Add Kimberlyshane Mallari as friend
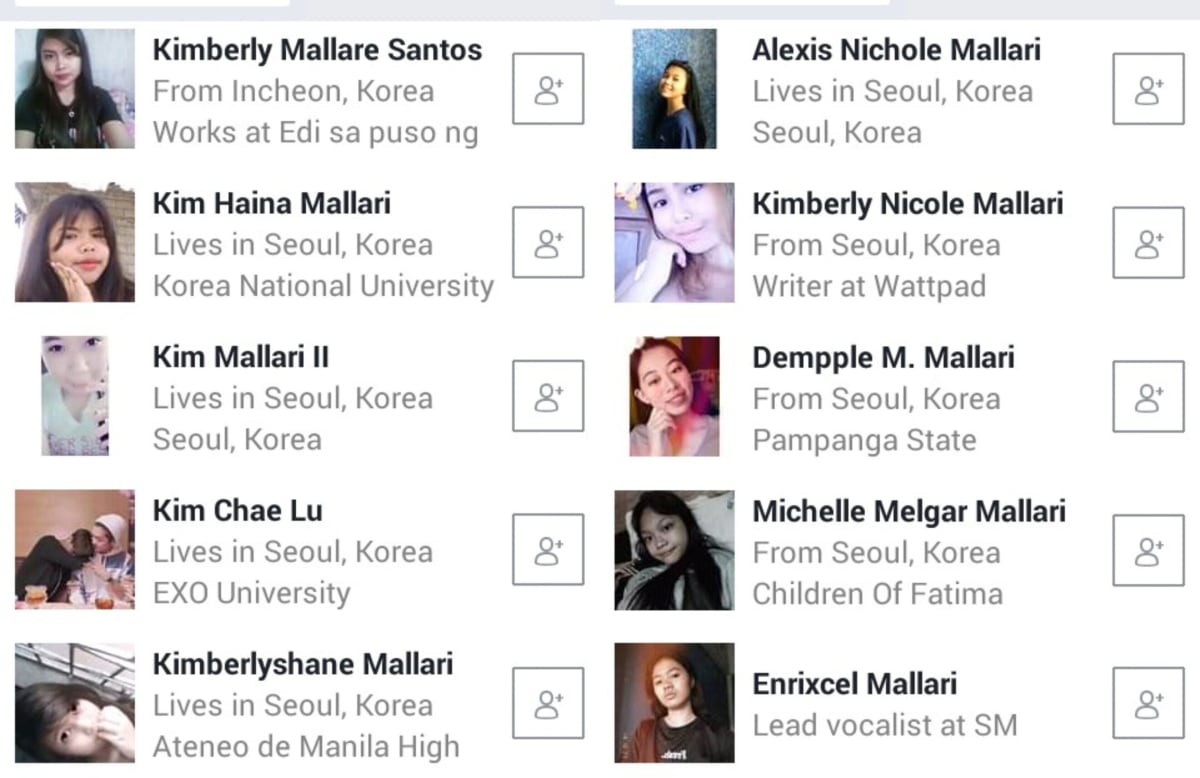 [x=548, y=703]
